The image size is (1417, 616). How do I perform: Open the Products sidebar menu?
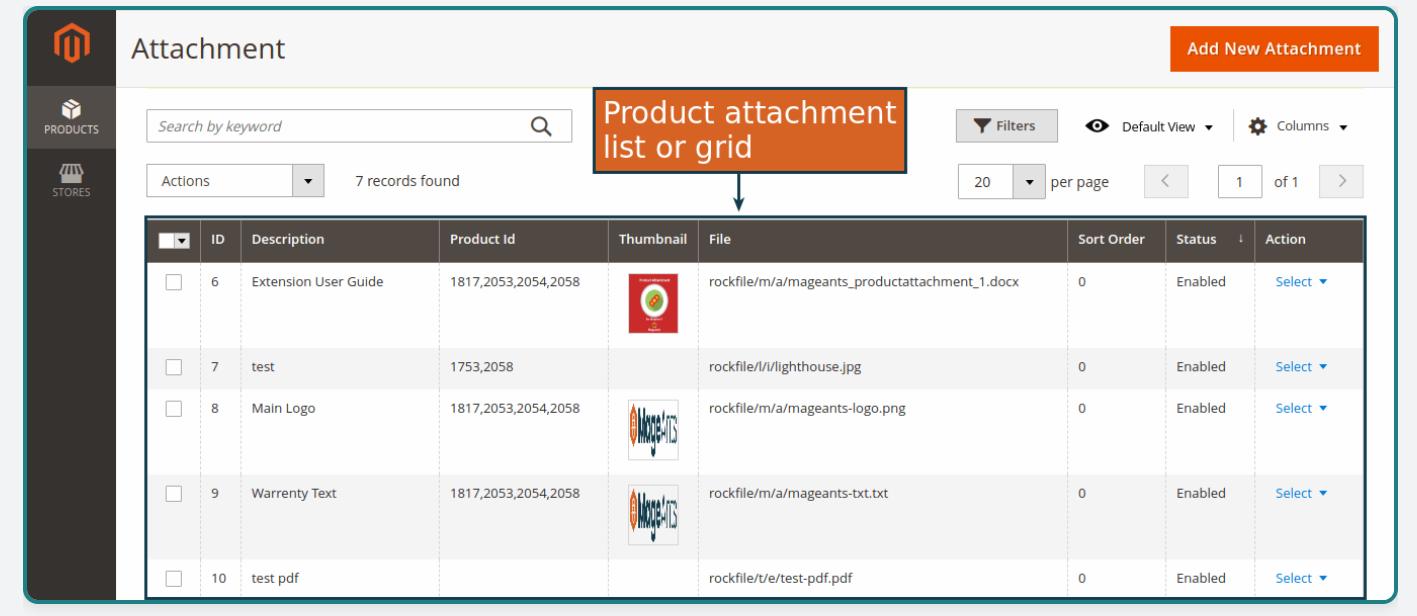click(70, 117)
